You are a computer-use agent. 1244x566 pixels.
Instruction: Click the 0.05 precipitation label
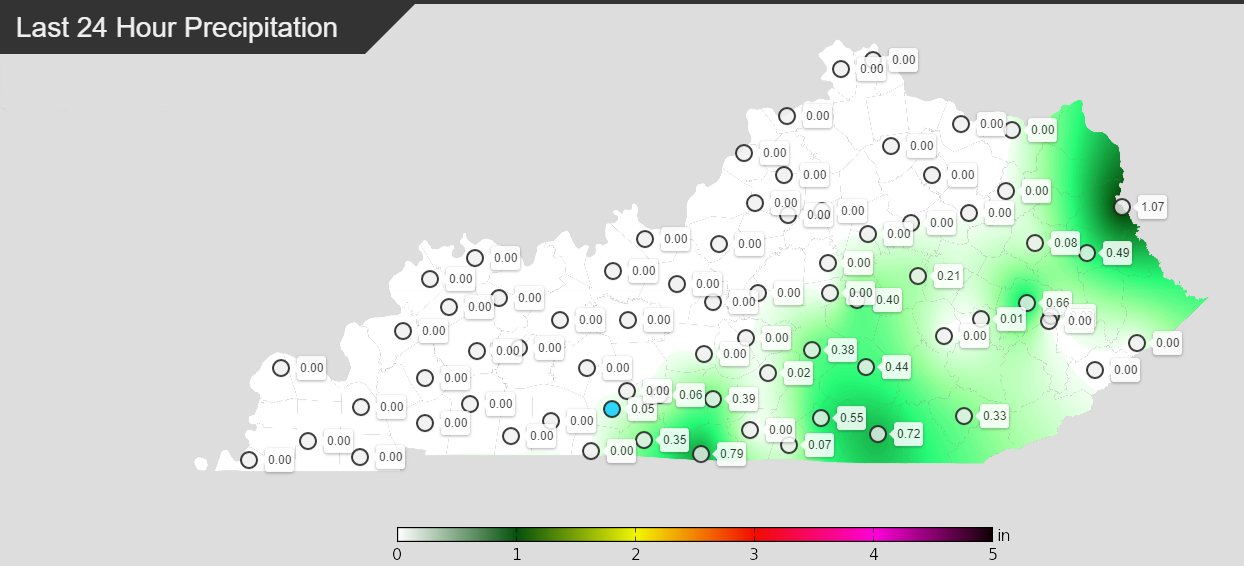click(642, 409)
